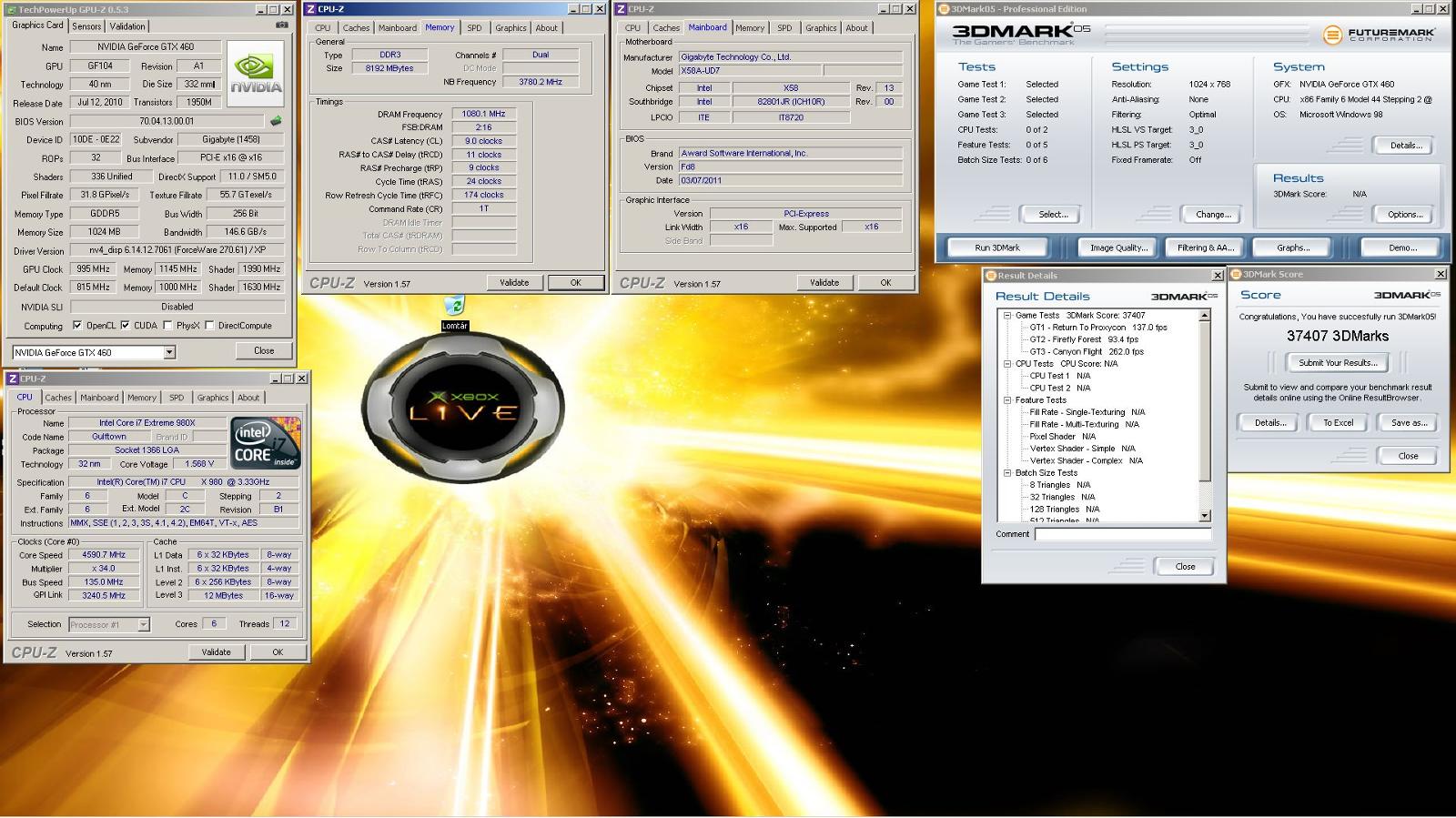Enable the DirectCompute checkbox

coord(209,325)
